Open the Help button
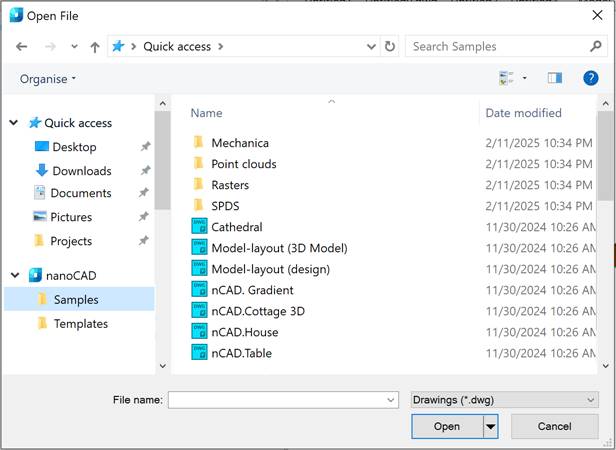 click(x=591, y=78)
